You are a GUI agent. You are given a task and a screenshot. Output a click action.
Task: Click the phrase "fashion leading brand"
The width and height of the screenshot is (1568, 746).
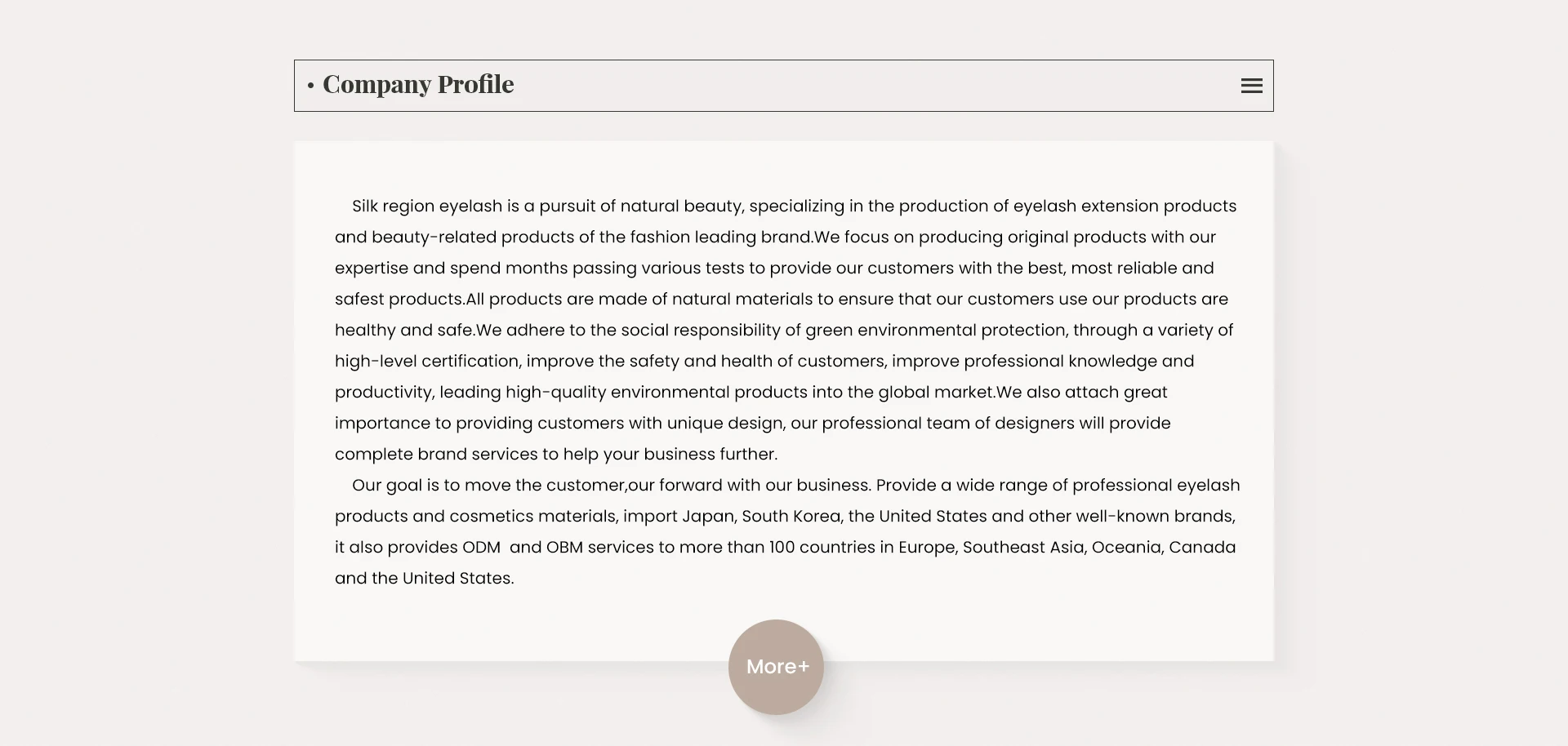coord(720,238)
